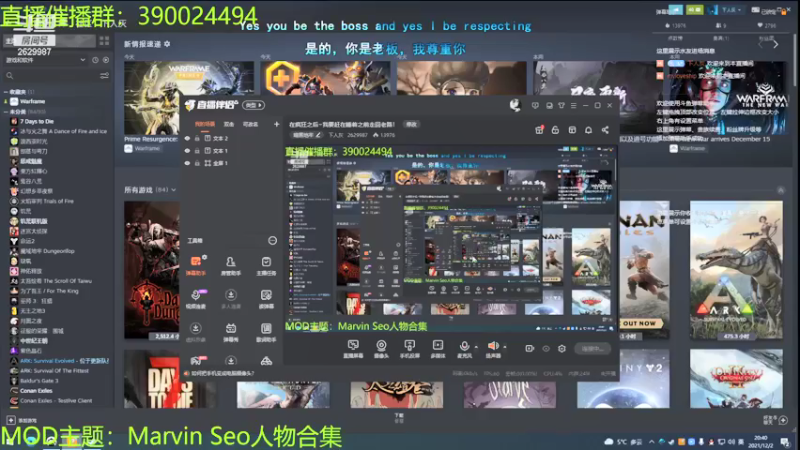This screenshot has width=800, height=450.
Task: Open the 新情报速递 gear settings icon
Action: [167, 44]
